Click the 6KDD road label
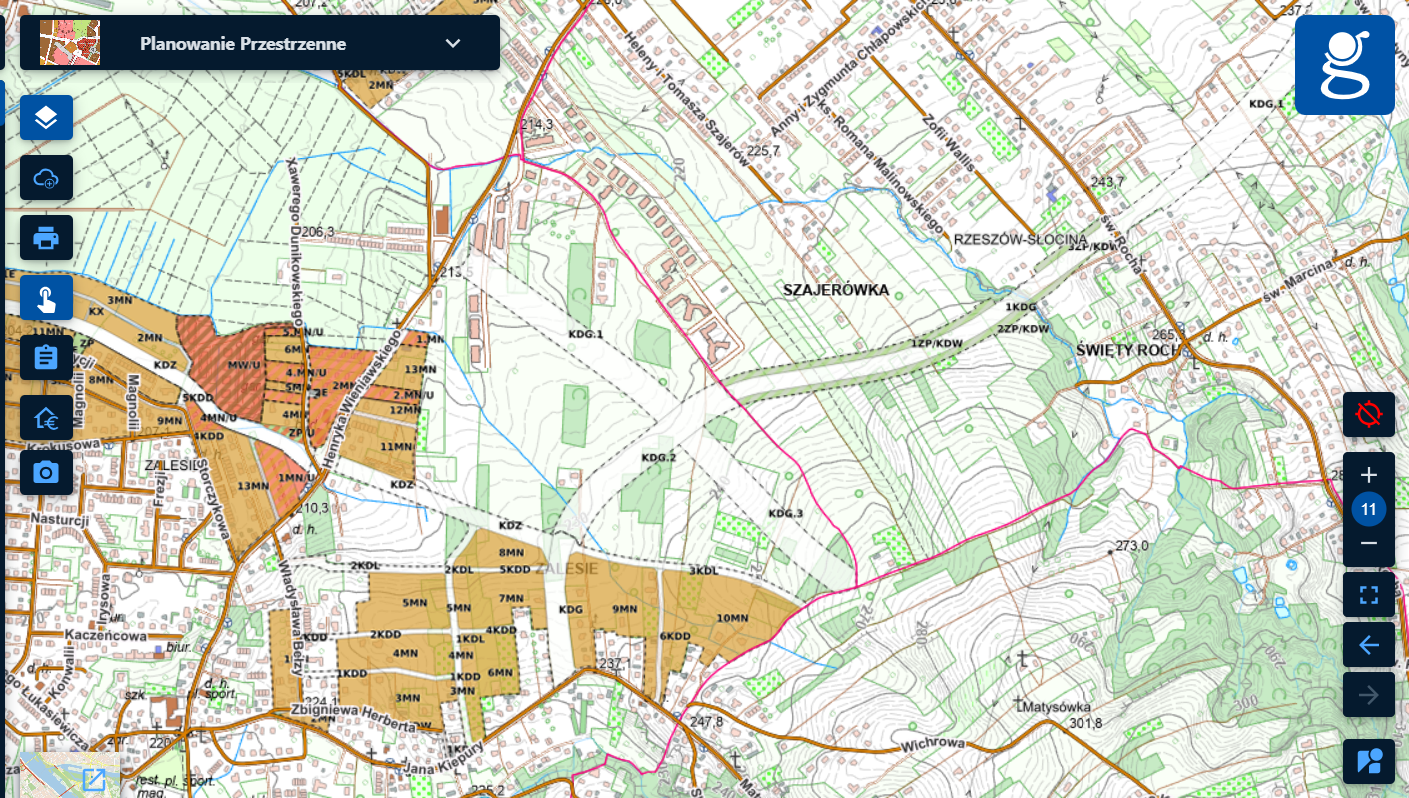Image resolution: width=1409 pixels, height=798 pixels. [675, 636]
